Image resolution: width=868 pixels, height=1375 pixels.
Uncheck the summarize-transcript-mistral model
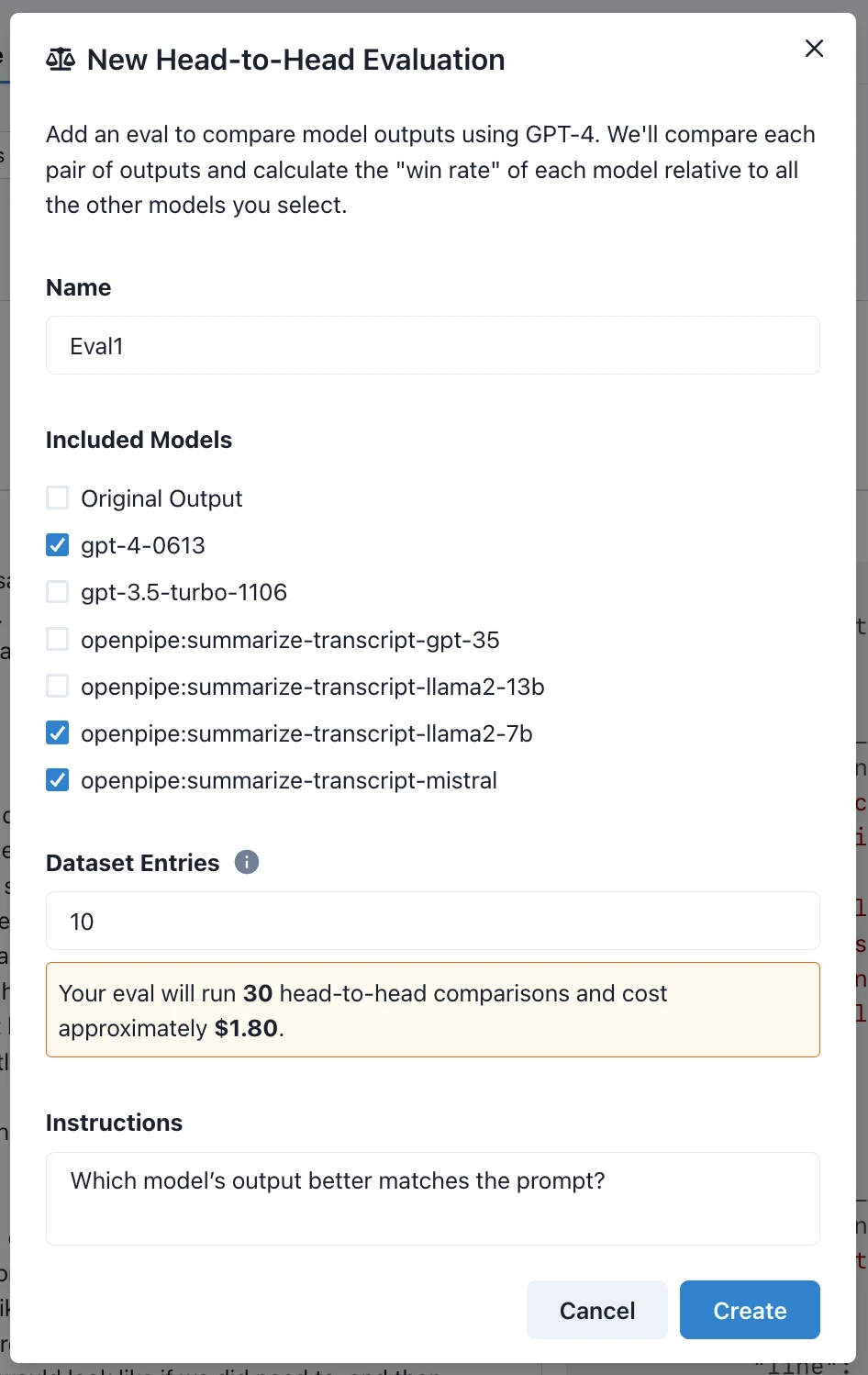coord(57,779)
